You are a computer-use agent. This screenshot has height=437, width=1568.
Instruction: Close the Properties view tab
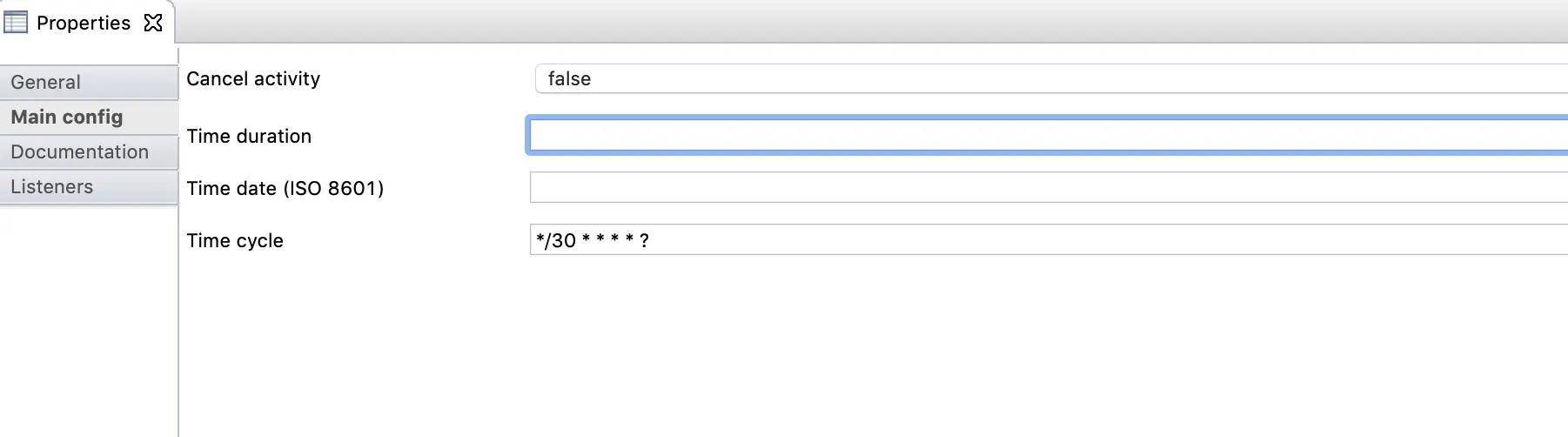point(153,23)
